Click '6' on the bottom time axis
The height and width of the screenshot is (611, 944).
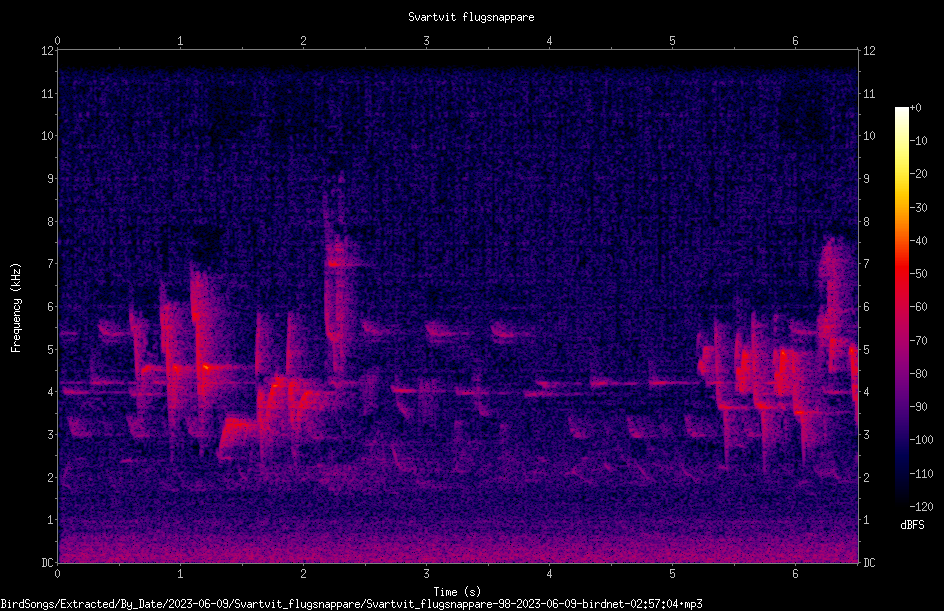click(795, 574)
